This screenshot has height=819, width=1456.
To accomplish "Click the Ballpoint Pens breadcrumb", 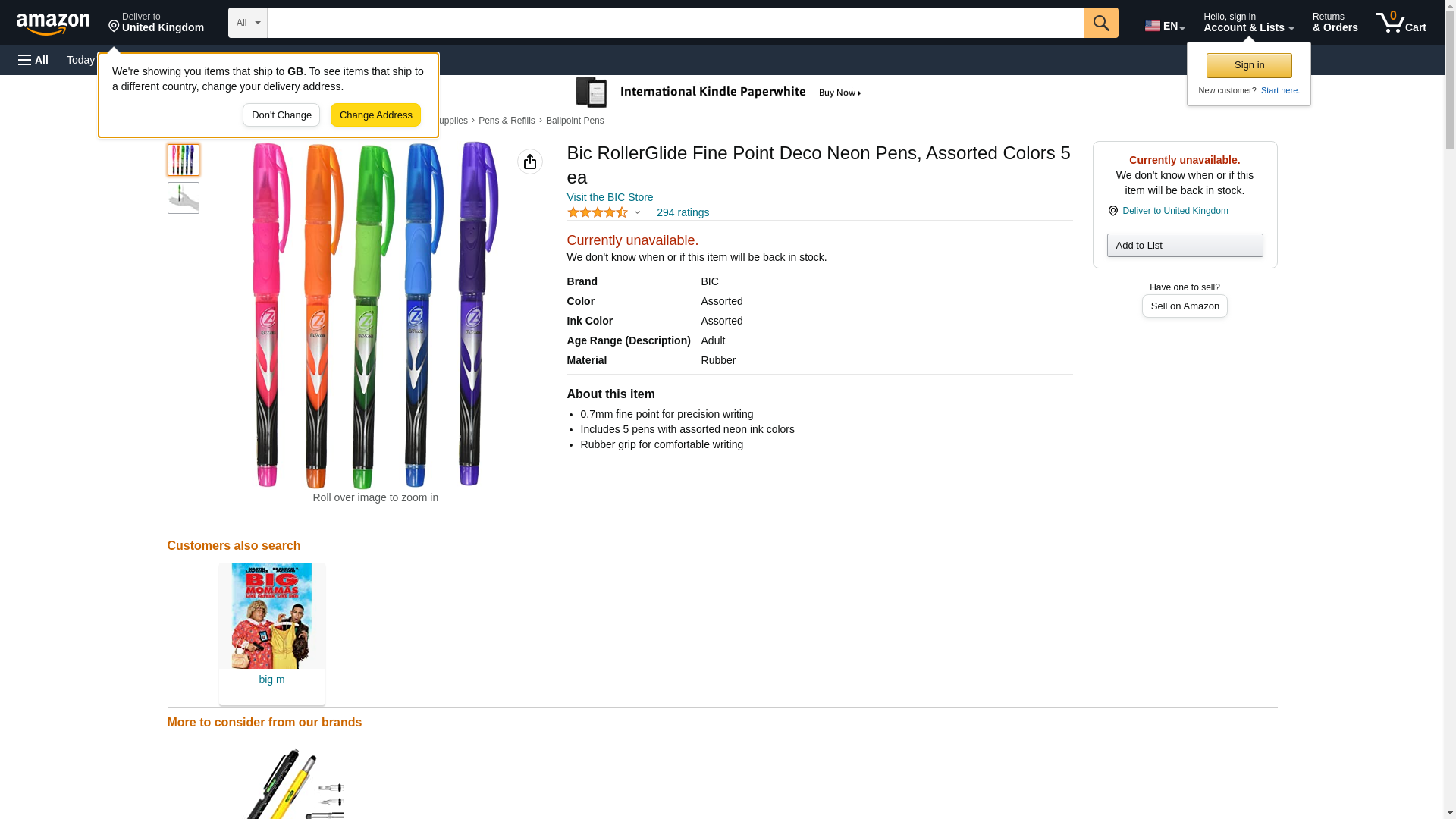I will click(x=575, y=121).
